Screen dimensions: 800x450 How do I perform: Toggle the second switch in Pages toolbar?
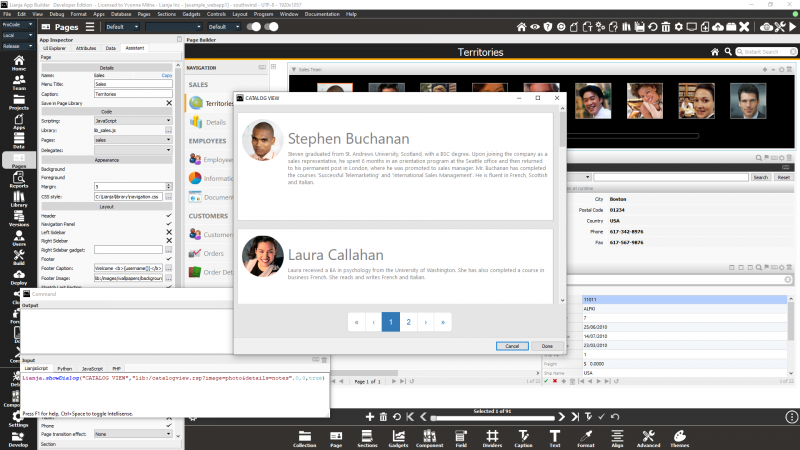[x=271, y=27]
